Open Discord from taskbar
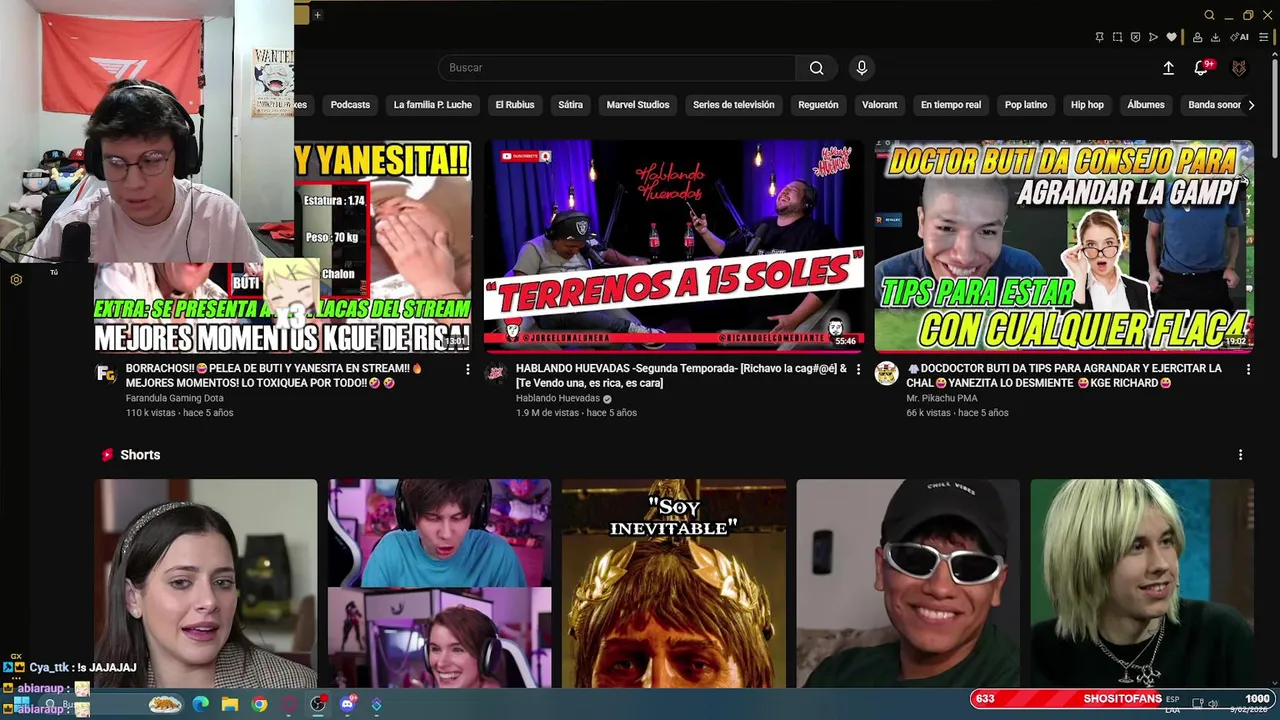The image size is (1280, 720). coord(347,704)
